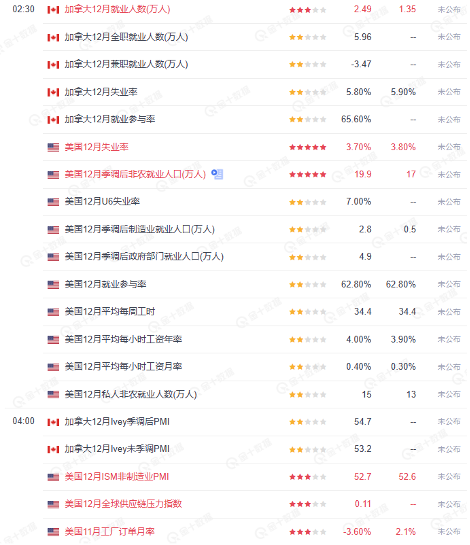Open the 美国12月失业率 indicator

[96, 147]
